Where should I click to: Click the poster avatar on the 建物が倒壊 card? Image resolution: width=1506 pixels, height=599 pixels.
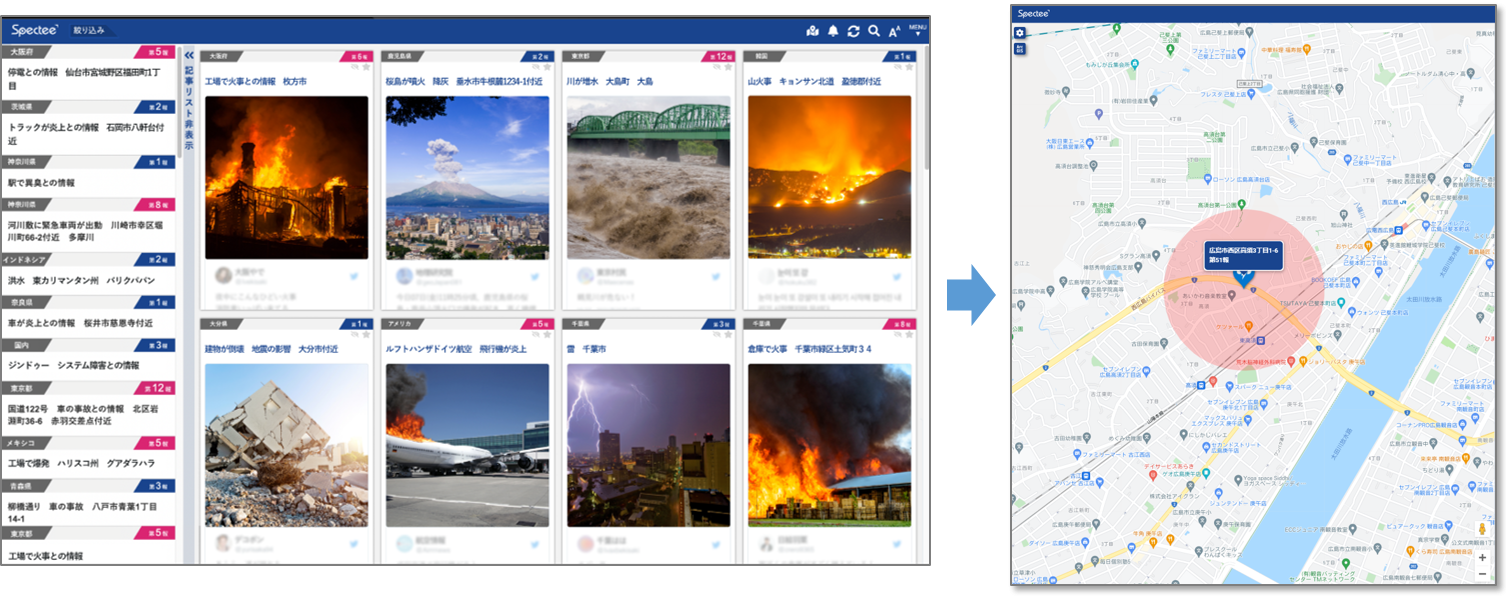tap(223, 542)
